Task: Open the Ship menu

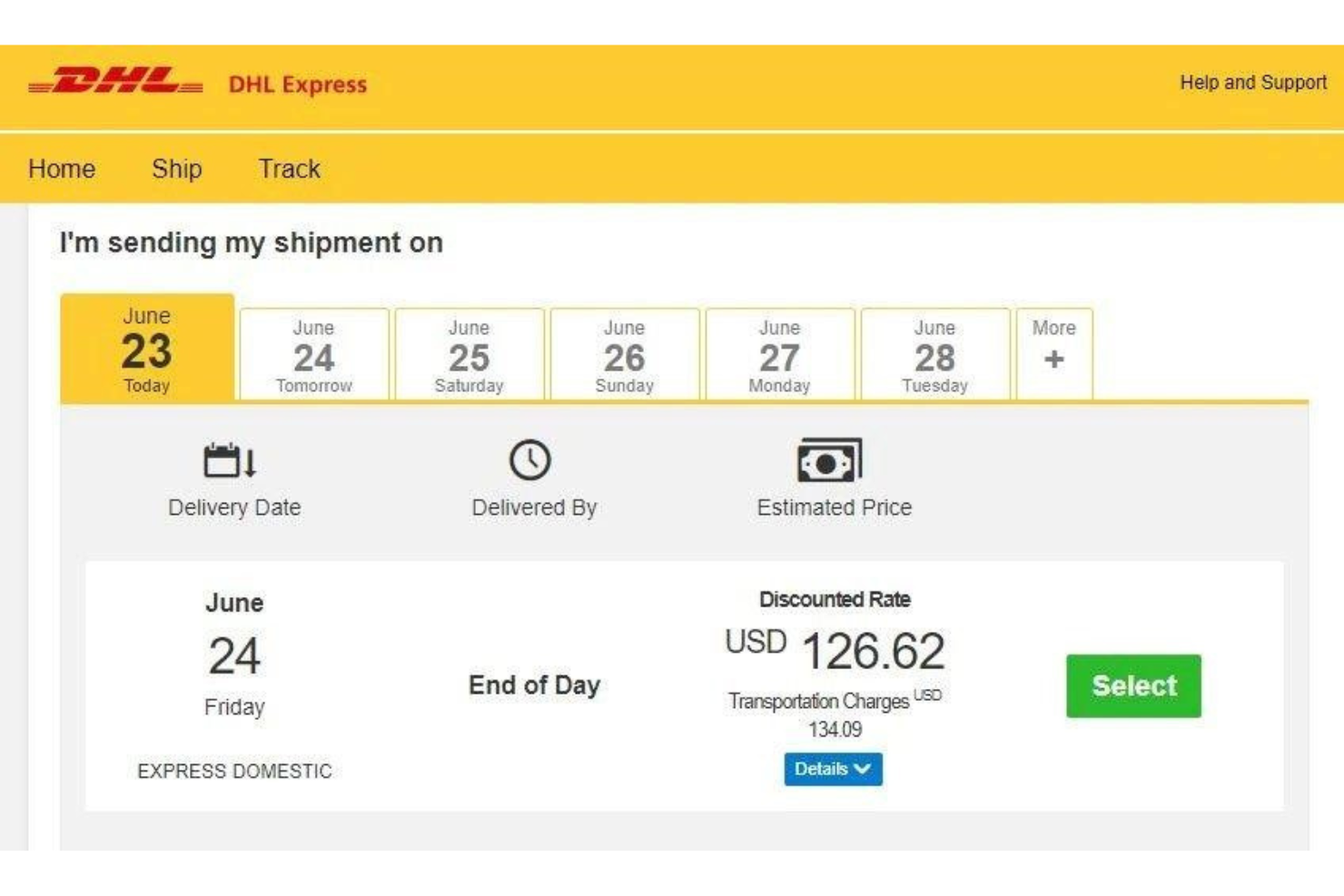Action: tap(175, 168)
